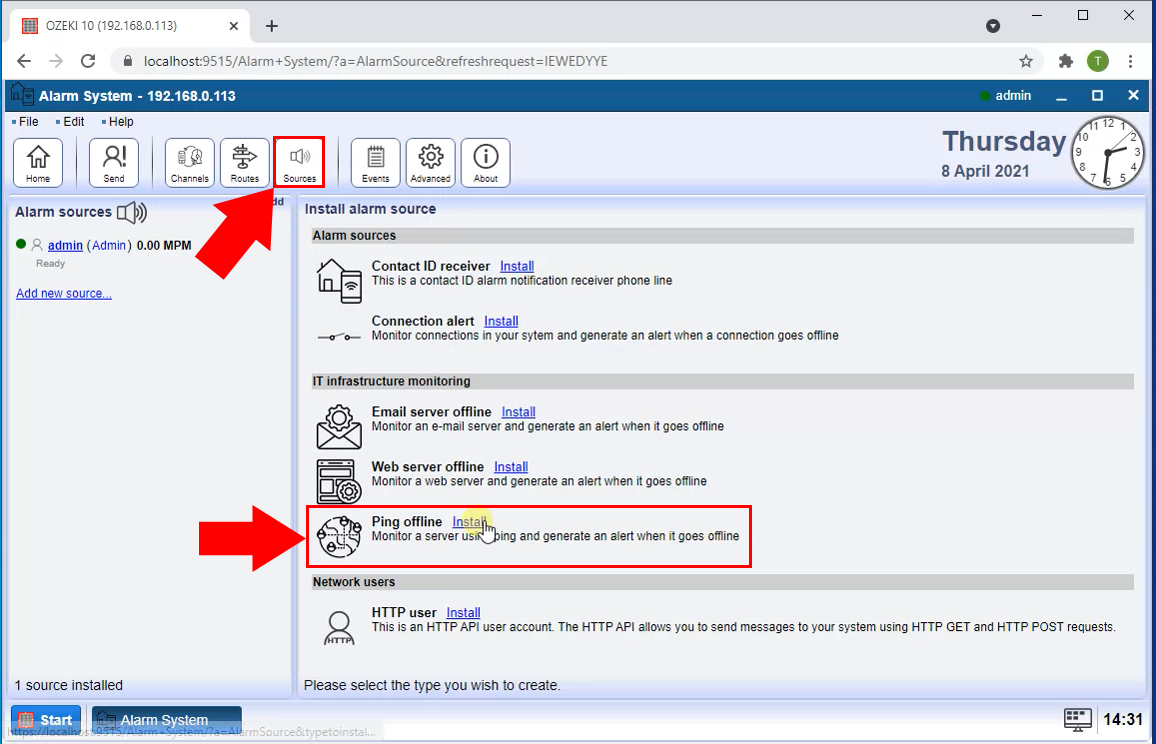Click the admin user label in title bar
The image size is (1156, 744).
(1013, 96)
